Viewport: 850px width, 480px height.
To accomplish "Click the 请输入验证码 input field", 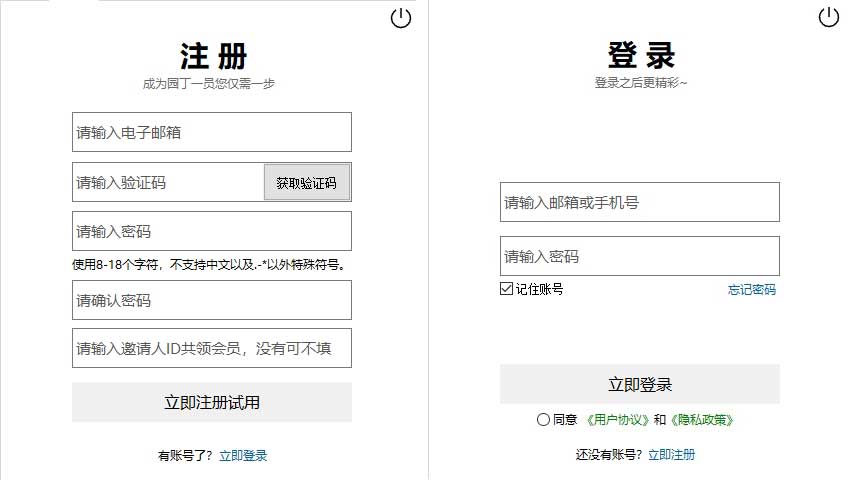I will click(x=168, y=182).
